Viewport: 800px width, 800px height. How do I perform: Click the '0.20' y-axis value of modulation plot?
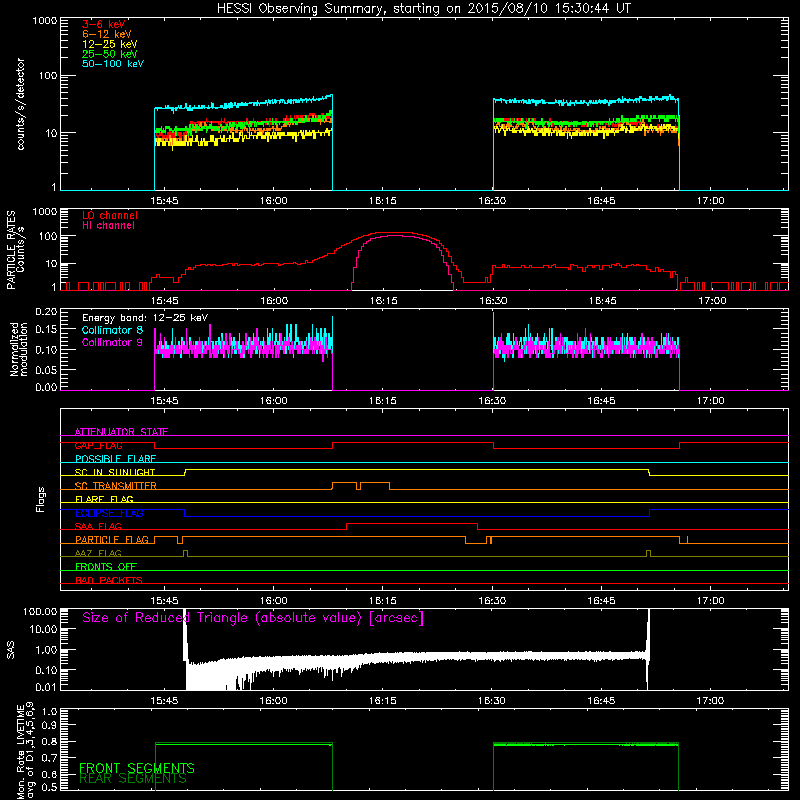[45, 312]
